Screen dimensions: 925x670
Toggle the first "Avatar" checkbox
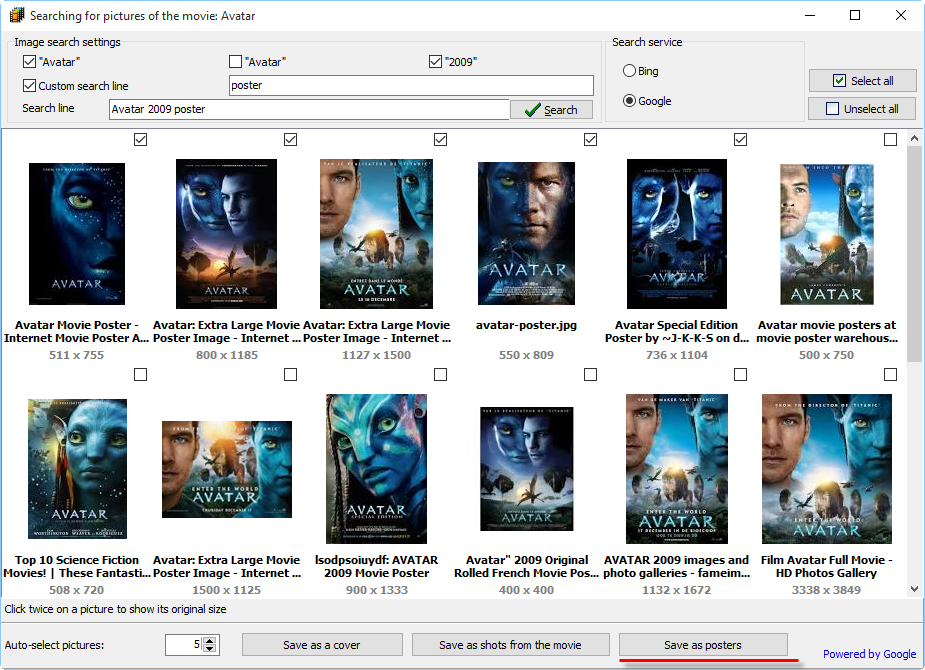[29, 61]
